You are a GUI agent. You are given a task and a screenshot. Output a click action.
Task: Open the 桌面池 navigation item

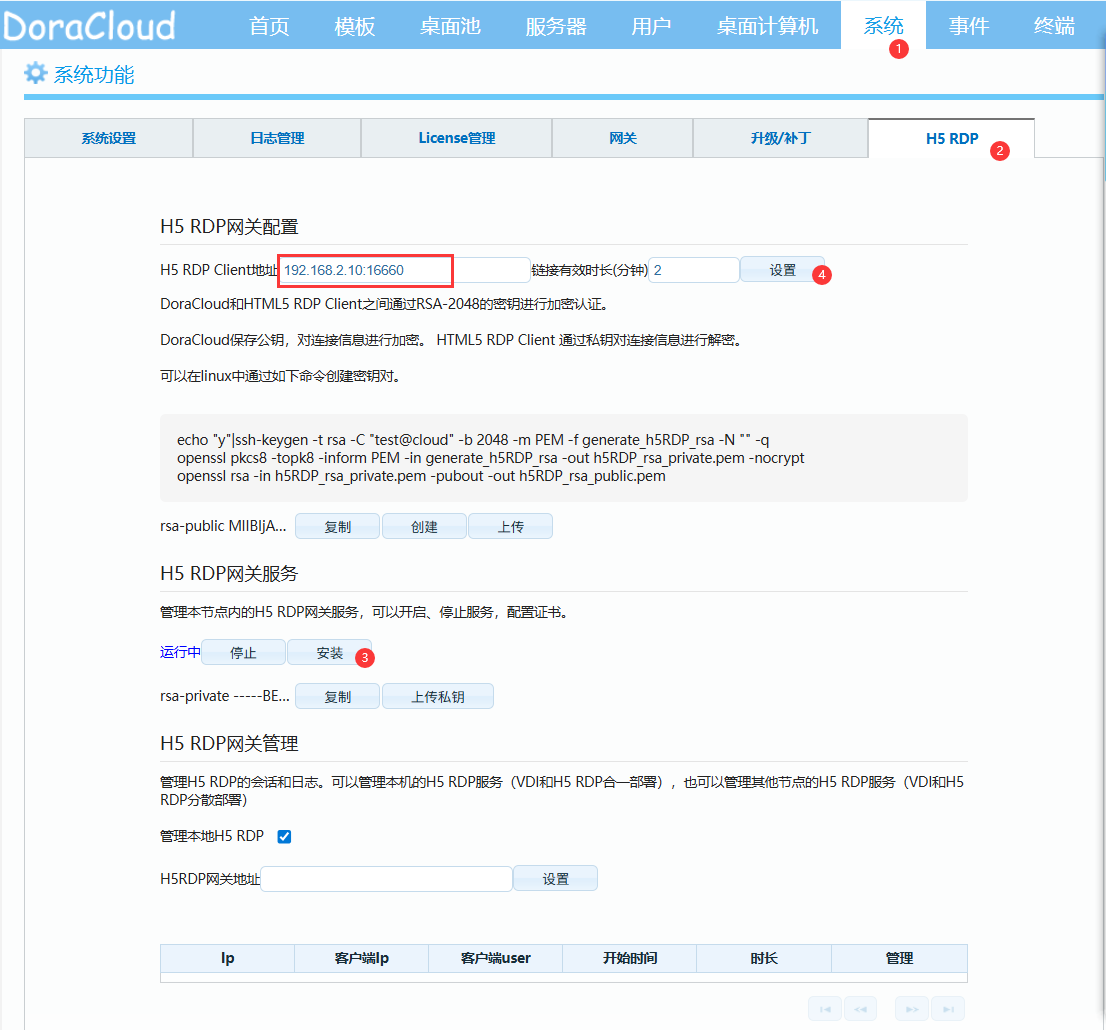point(450,26)
